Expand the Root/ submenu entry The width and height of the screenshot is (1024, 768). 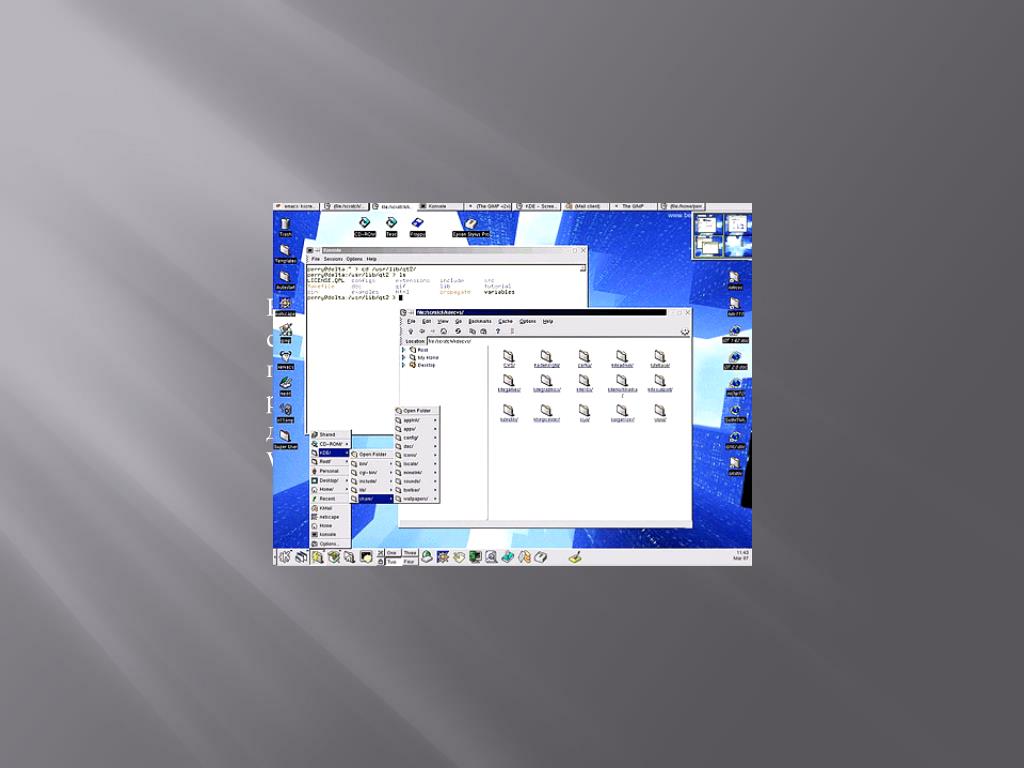click(330, 462)
